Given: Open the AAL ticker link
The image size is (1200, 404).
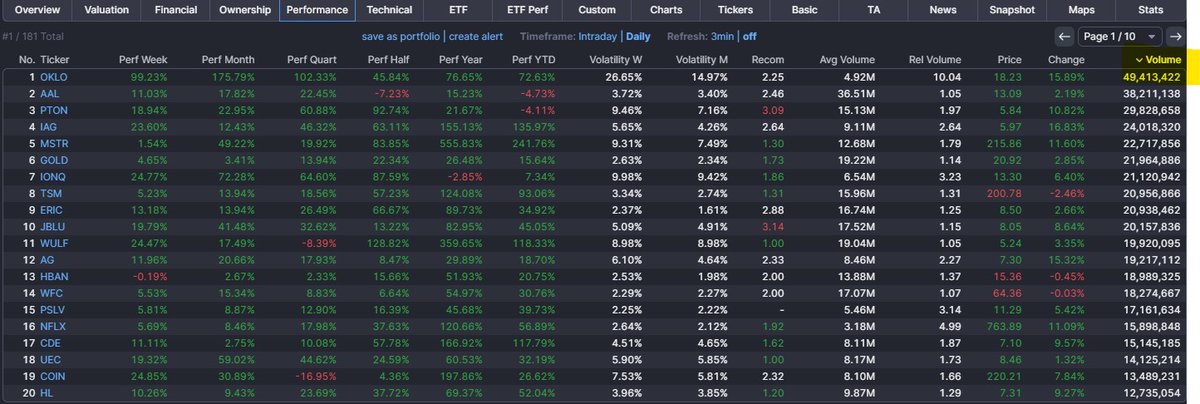Looking at the screenshot, I should click(x=51, y=92).
